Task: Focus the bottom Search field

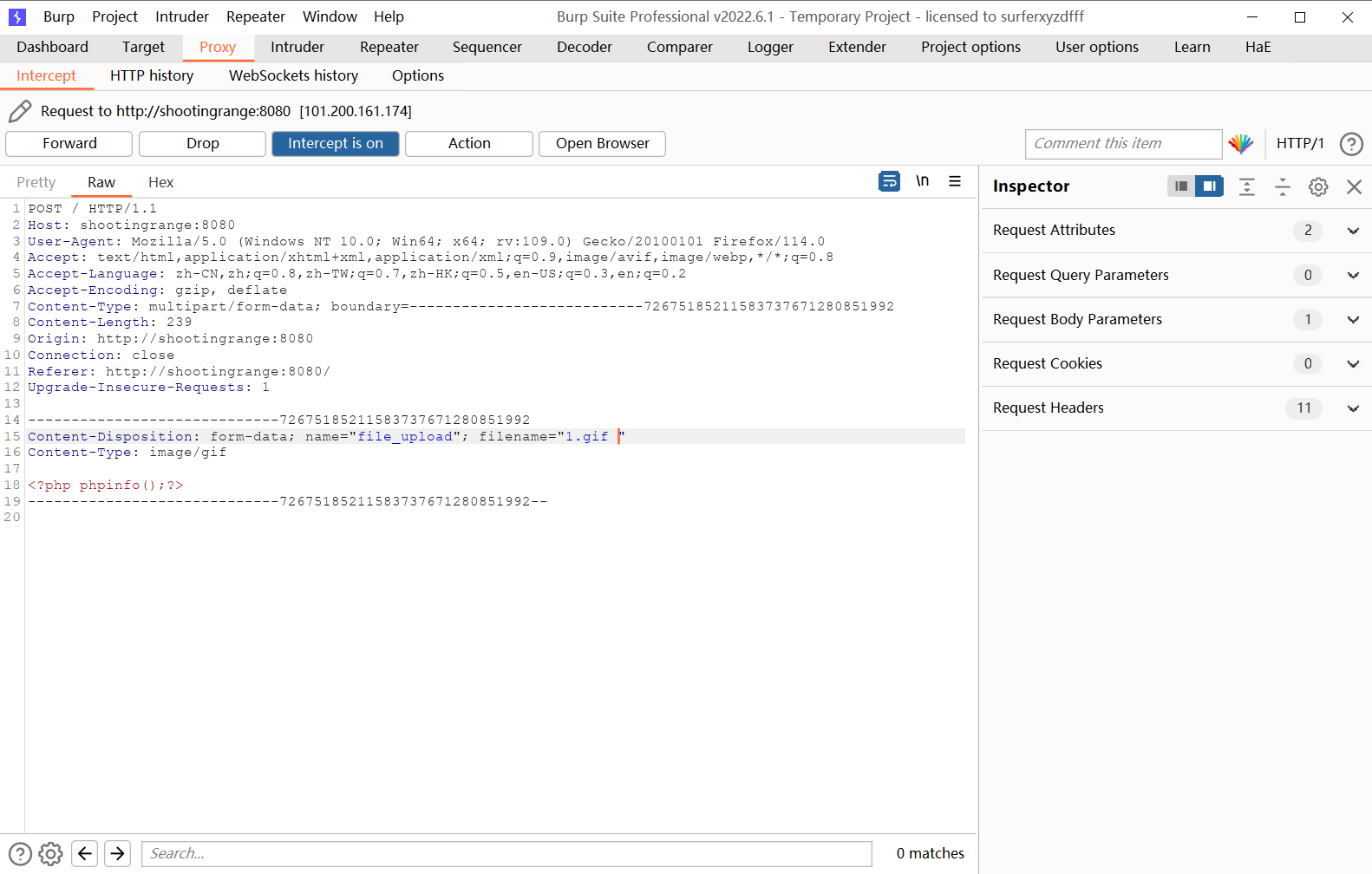Action: 506,854
